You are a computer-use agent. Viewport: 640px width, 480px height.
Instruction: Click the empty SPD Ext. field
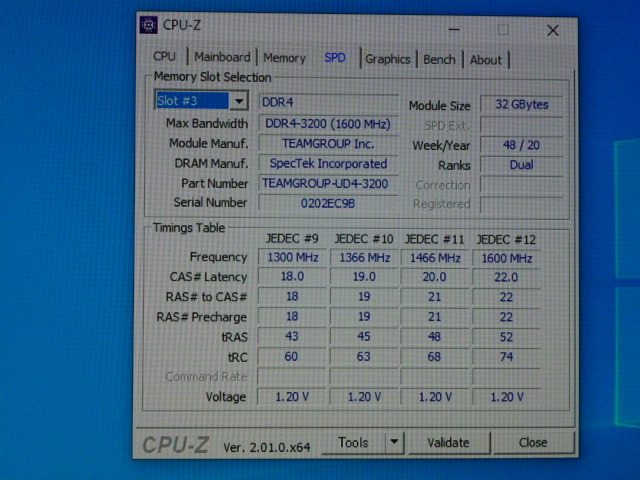click(522, 125)
